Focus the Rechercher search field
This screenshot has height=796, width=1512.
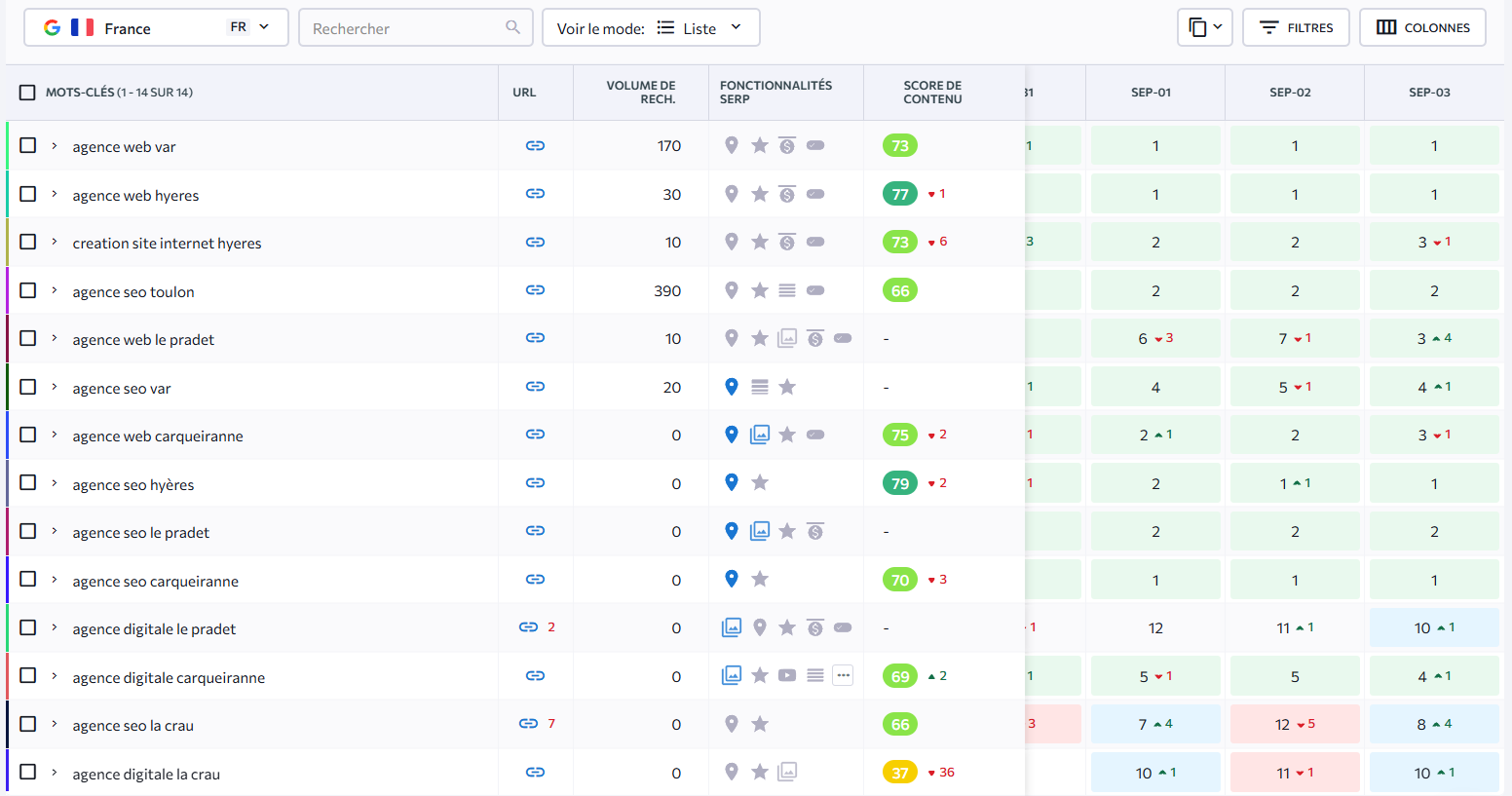[x=416, y=27]
